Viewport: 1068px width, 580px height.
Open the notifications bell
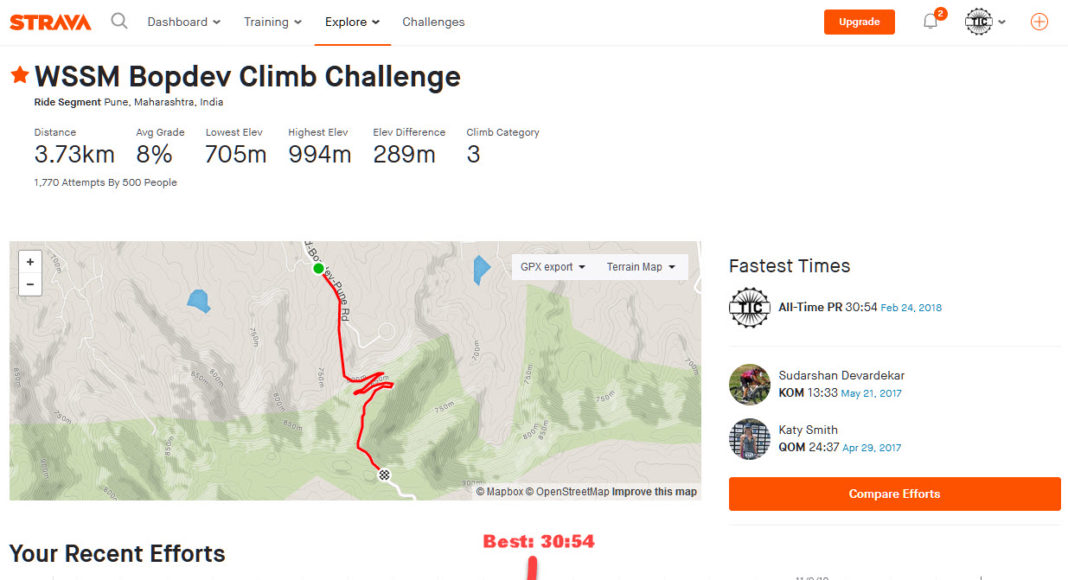point(931,22)
